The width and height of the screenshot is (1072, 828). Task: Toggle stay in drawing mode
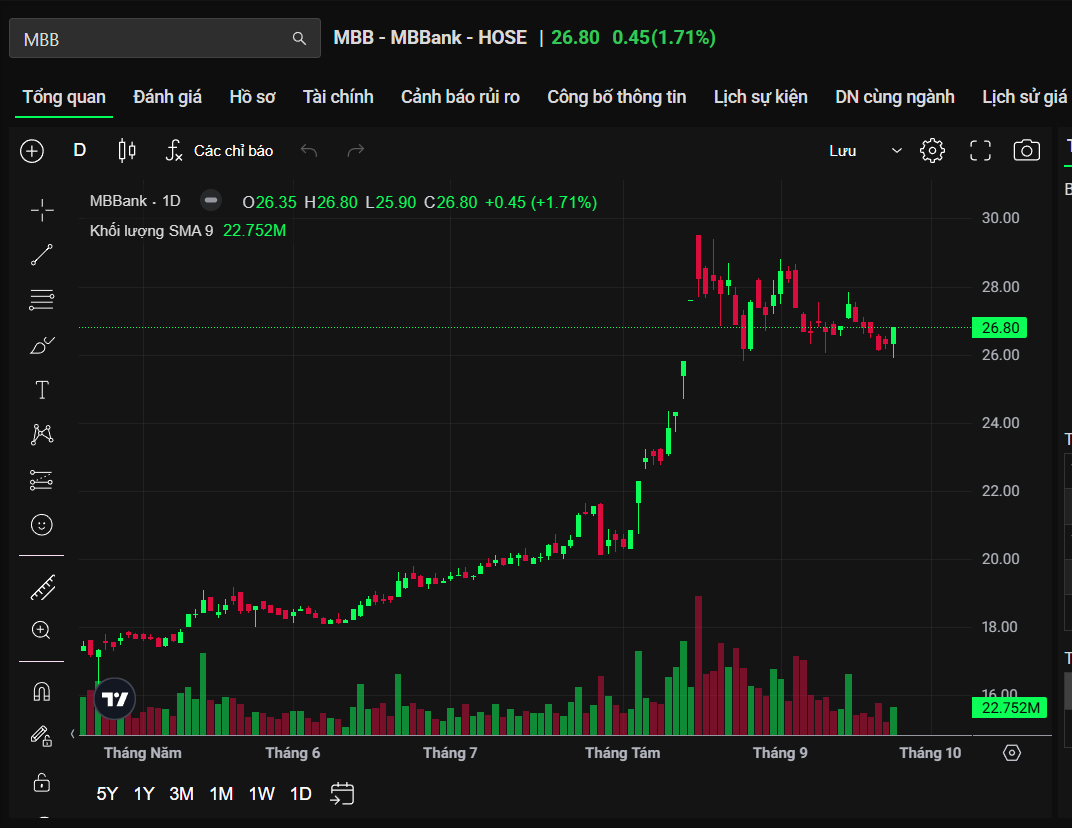[41, 736]
